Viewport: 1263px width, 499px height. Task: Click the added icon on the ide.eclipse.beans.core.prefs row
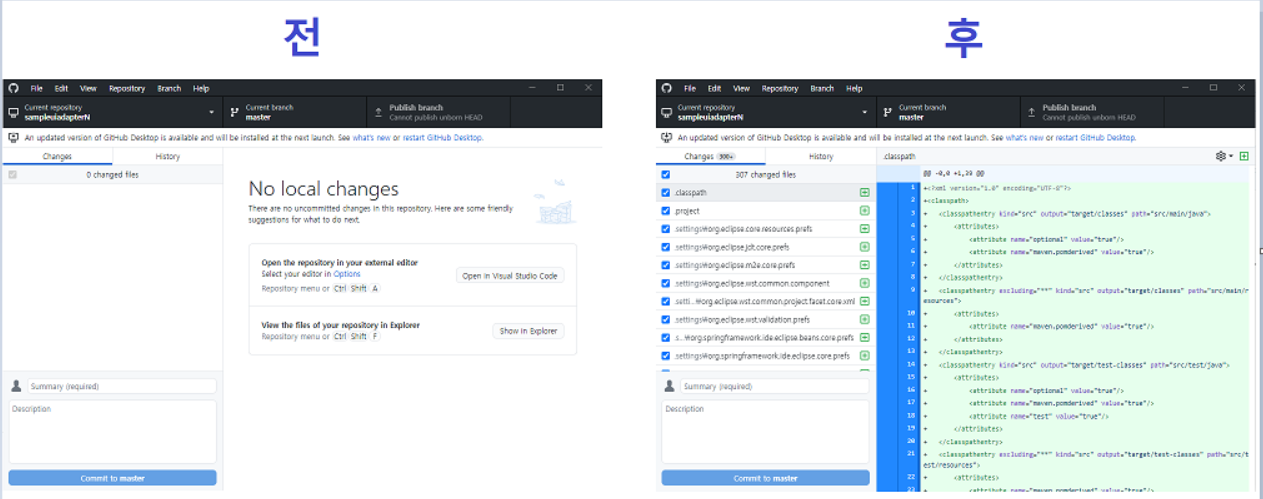coord(864,337)
